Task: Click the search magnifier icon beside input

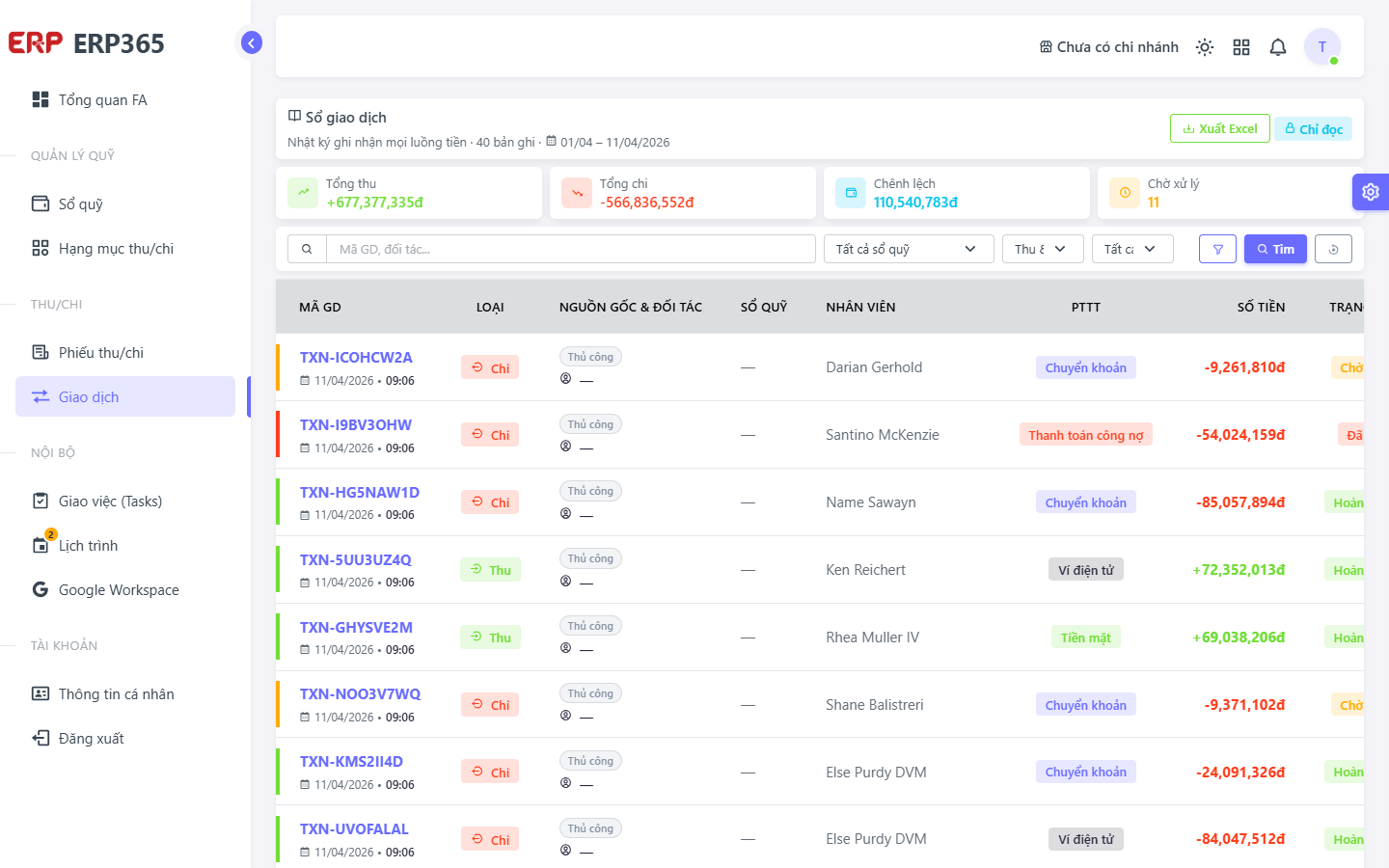Action: coord(307,249)
